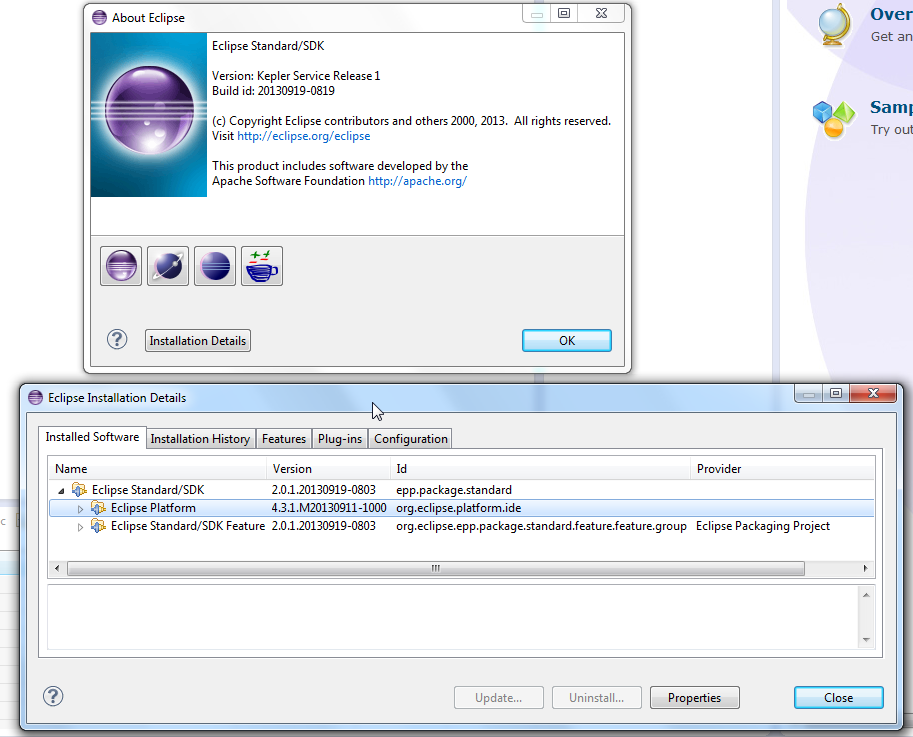Click the globe Overview icon in Welcome page
The width and height of the screenshot is (913, 737).
tap(836, 24)
